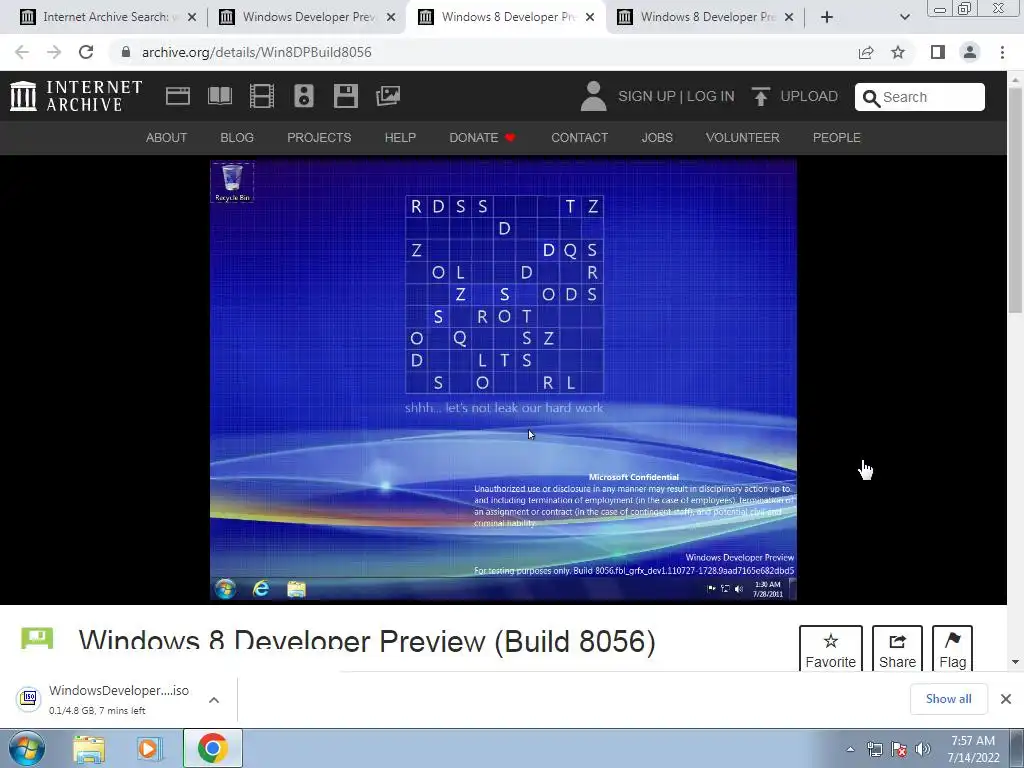Bookmark this page with star icon
The width and height of the screenshot is (1024, 768).
tap(898, 52)
